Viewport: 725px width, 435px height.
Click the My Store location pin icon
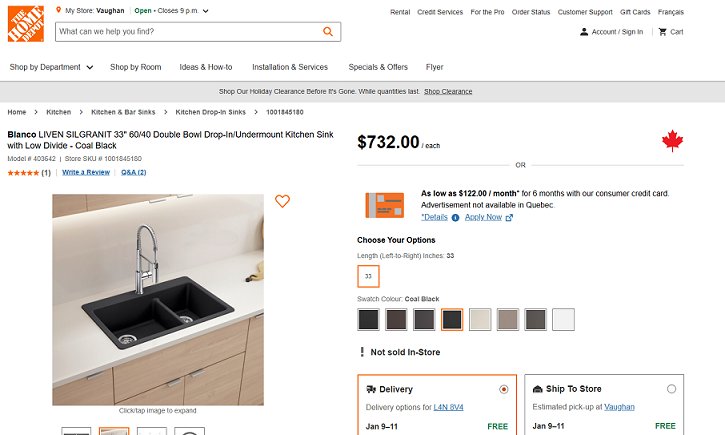pyautogui.click(x=59, y=10)
